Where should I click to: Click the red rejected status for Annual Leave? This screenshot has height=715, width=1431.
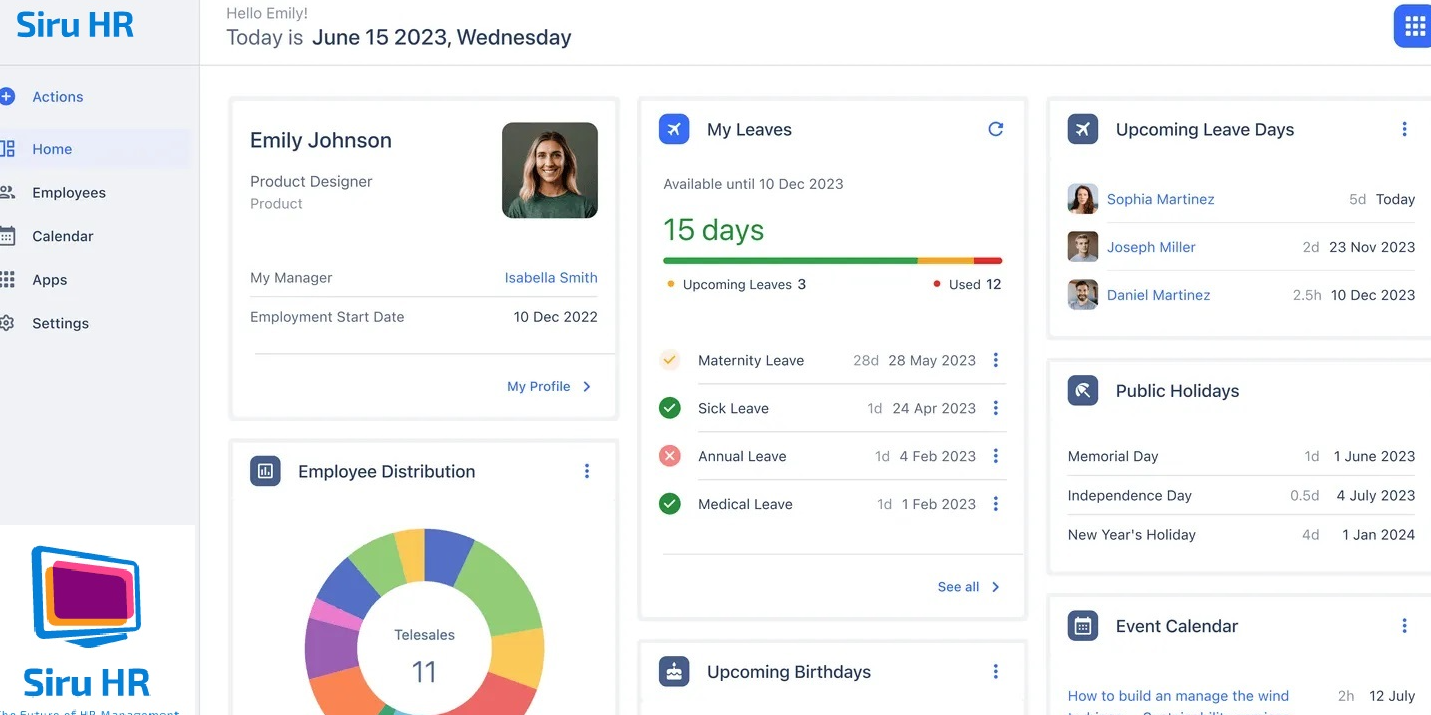click(670, 456)
